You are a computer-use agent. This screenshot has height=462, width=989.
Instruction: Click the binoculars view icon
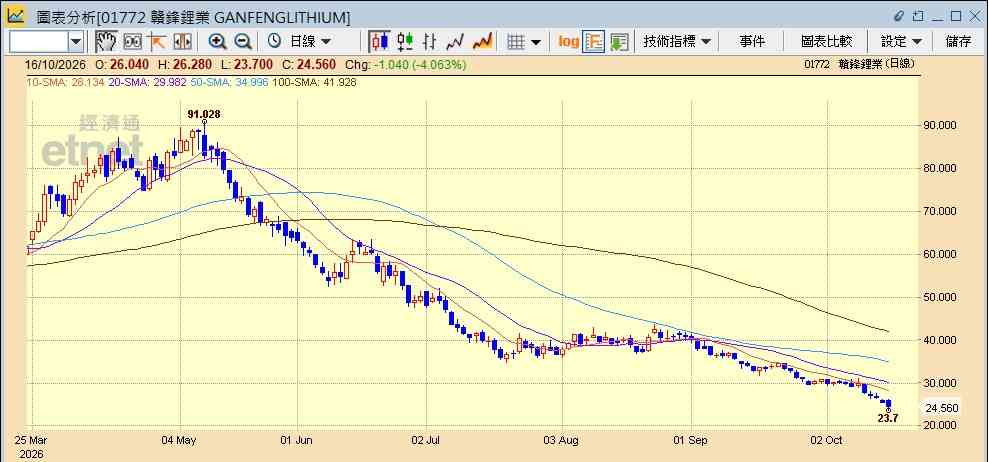click(x=132, y=42)
